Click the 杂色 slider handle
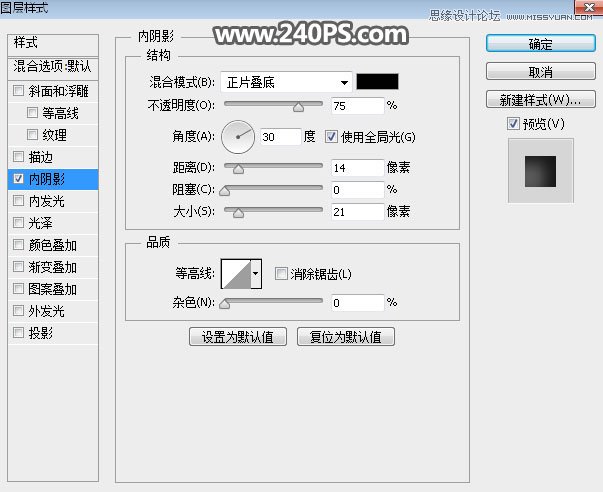603x492 pixels. [225, 304]
